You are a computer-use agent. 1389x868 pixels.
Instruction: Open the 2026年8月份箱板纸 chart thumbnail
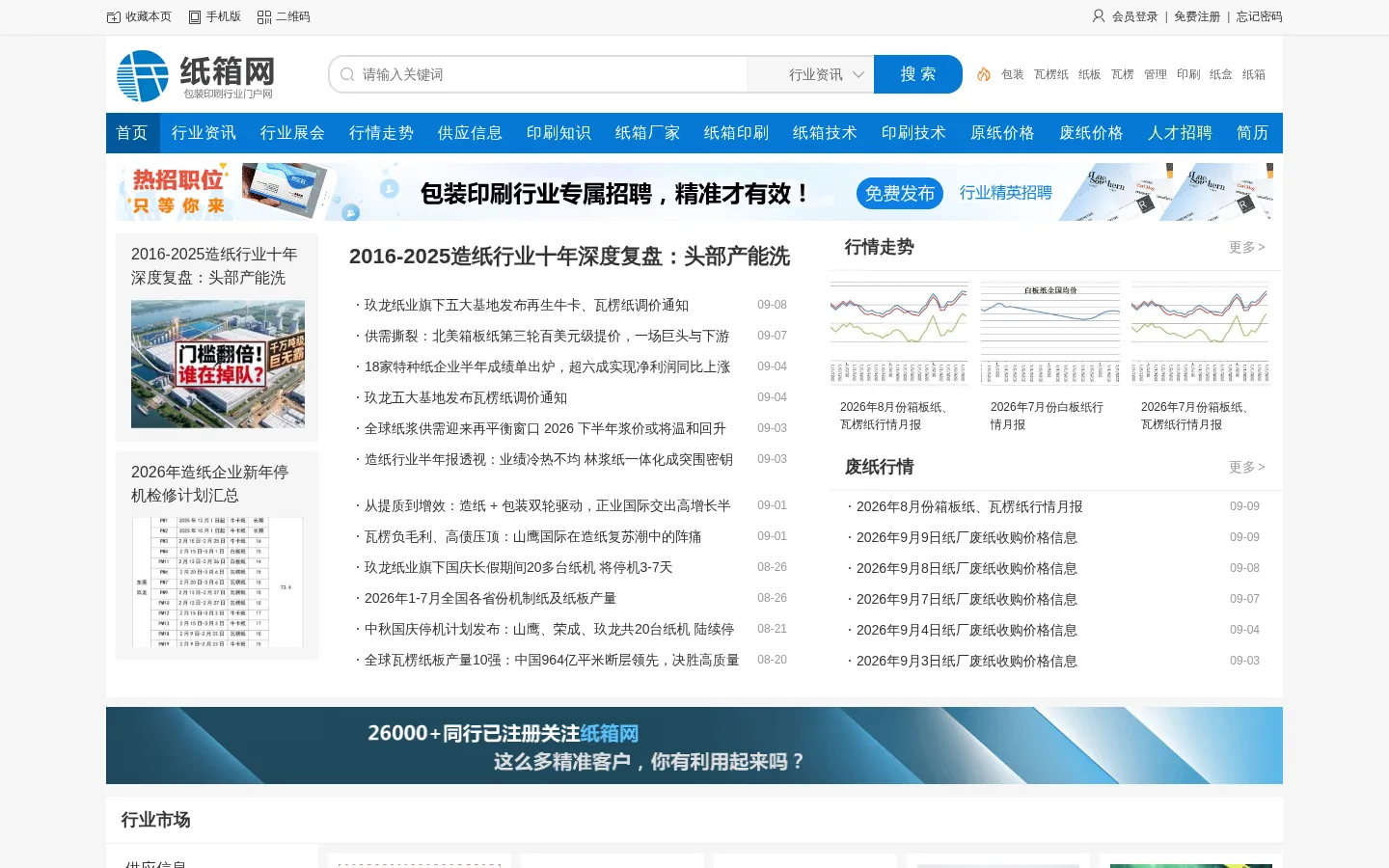(x=899, y=334)
